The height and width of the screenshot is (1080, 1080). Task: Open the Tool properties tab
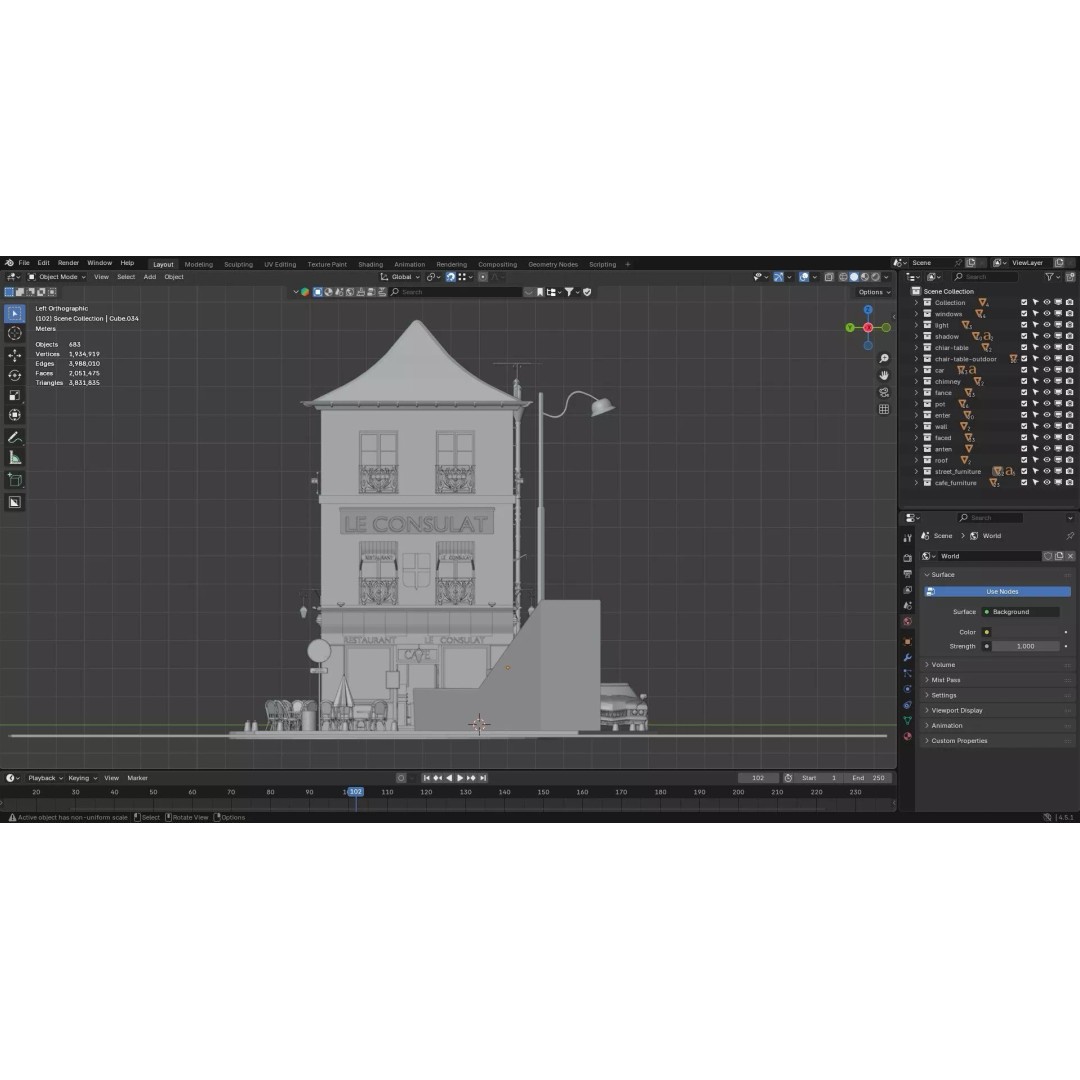(908, 537)
